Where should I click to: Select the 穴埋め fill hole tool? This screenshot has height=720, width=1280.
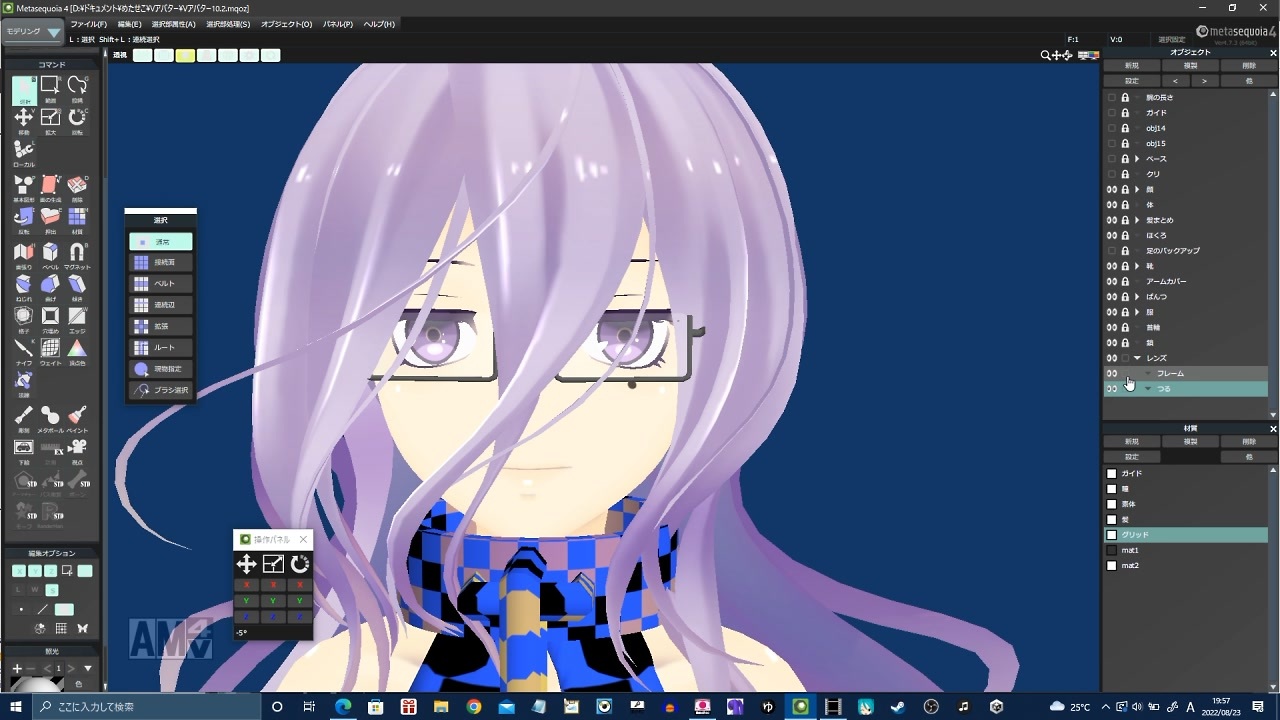tap(50, 320)
